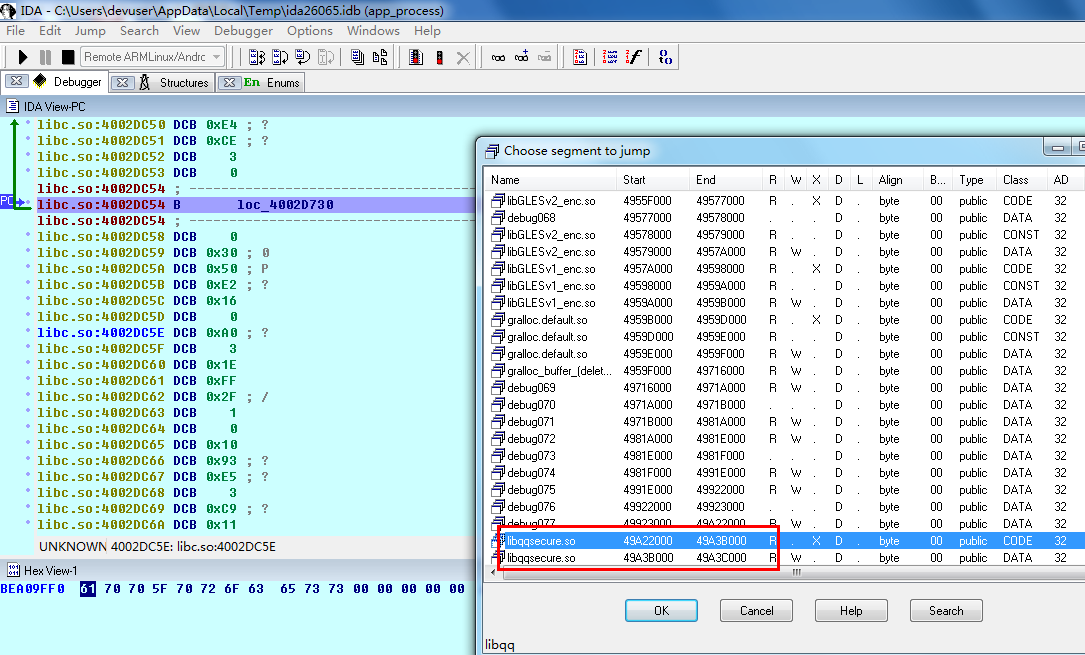Click Cancel in the segment dialog

coord(756,611)
